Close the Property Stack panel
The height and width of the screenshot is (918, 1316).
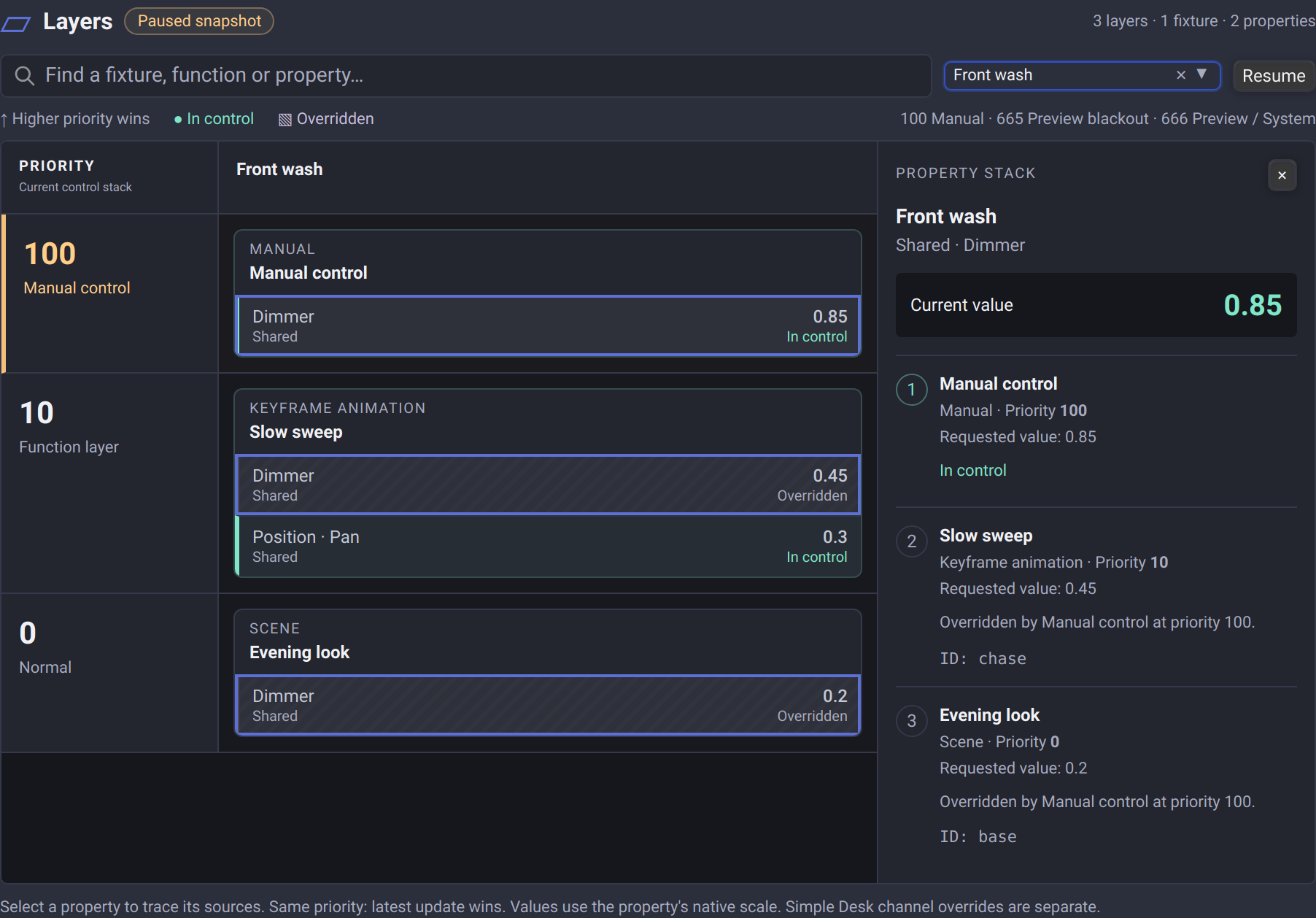pos(1282,175)
